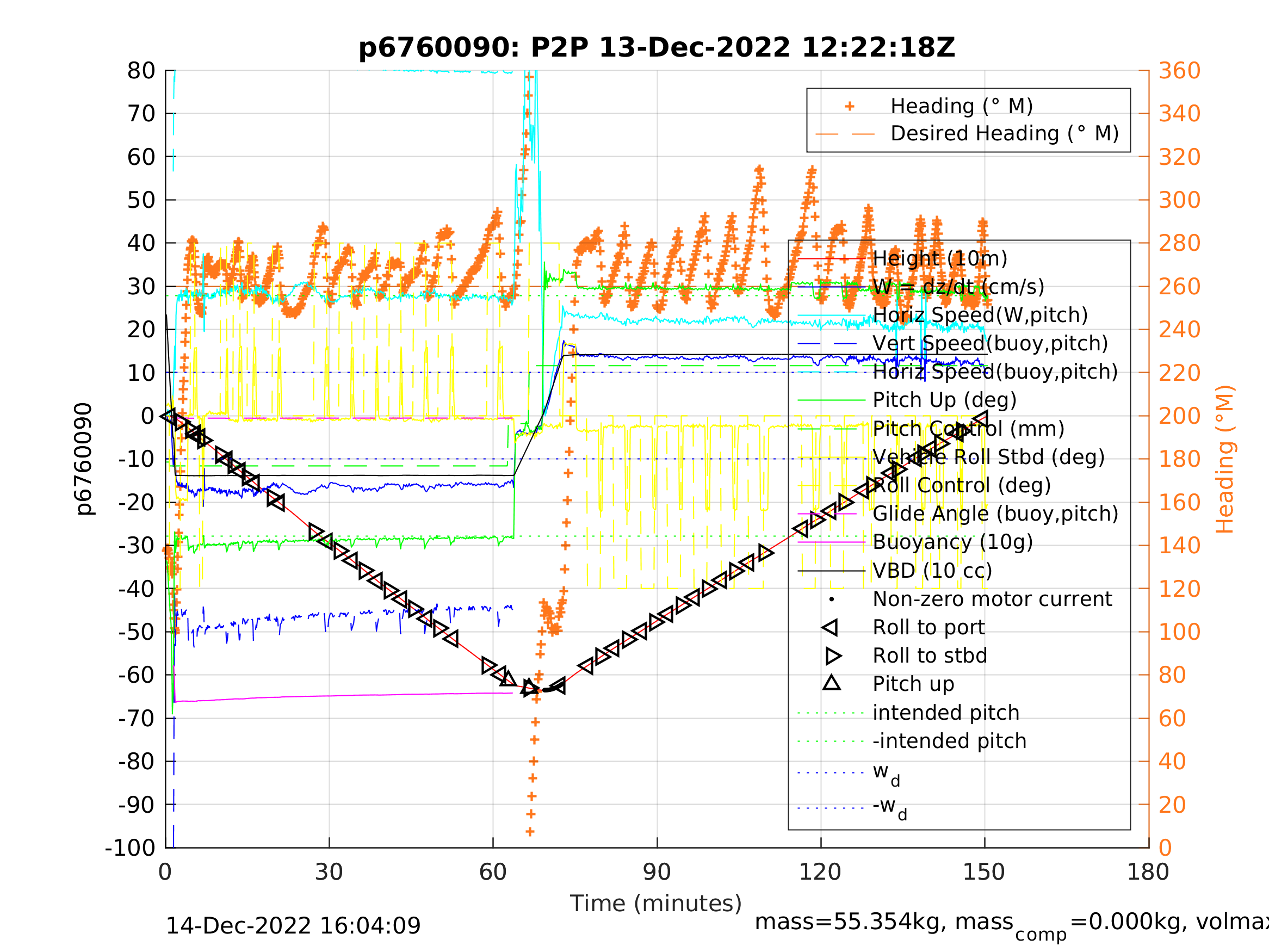Click 'Vert Speed(buoy,pitch)' legend label

point(990,344)
